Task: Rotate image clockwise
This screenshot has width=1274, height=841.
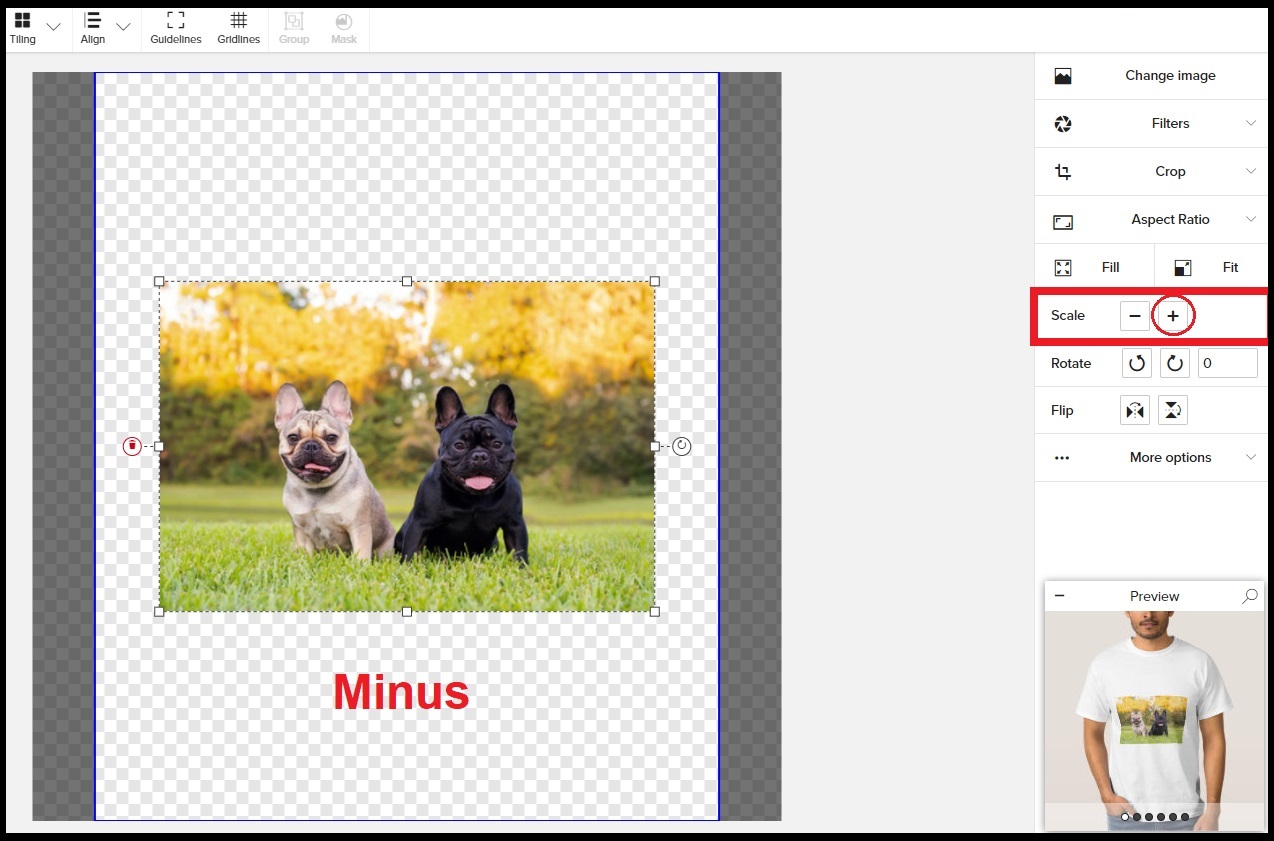Action: point(1175,363)
